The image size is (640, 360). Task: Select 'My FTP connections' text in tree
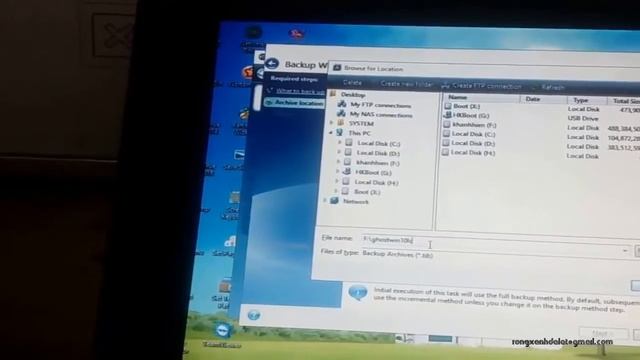pos(380,105)
